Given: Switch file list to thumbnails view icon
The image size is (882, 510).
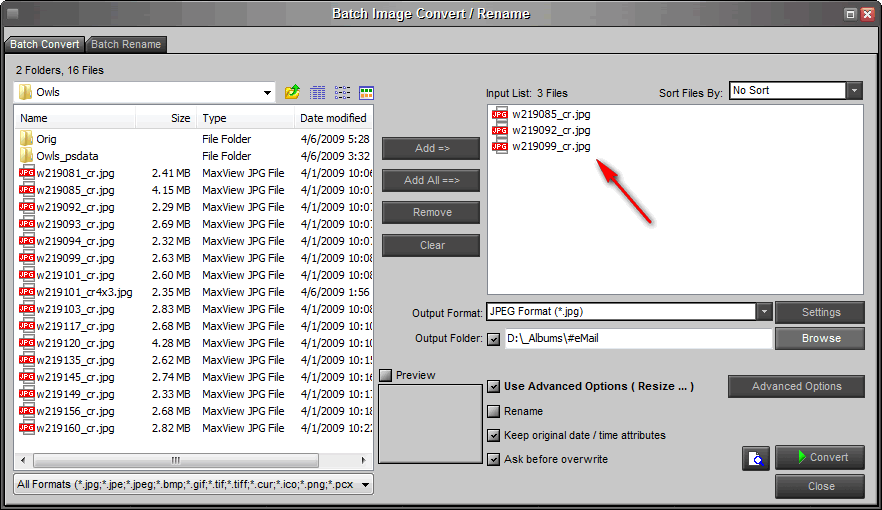Looking at the screenshot, I should pyautogui.click(x=366, y=92).
